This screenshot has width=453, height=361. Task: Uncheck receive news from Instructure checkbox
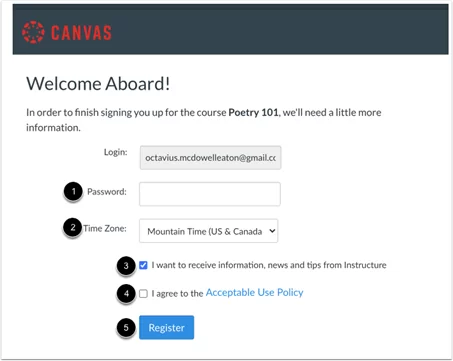point(143,265)
